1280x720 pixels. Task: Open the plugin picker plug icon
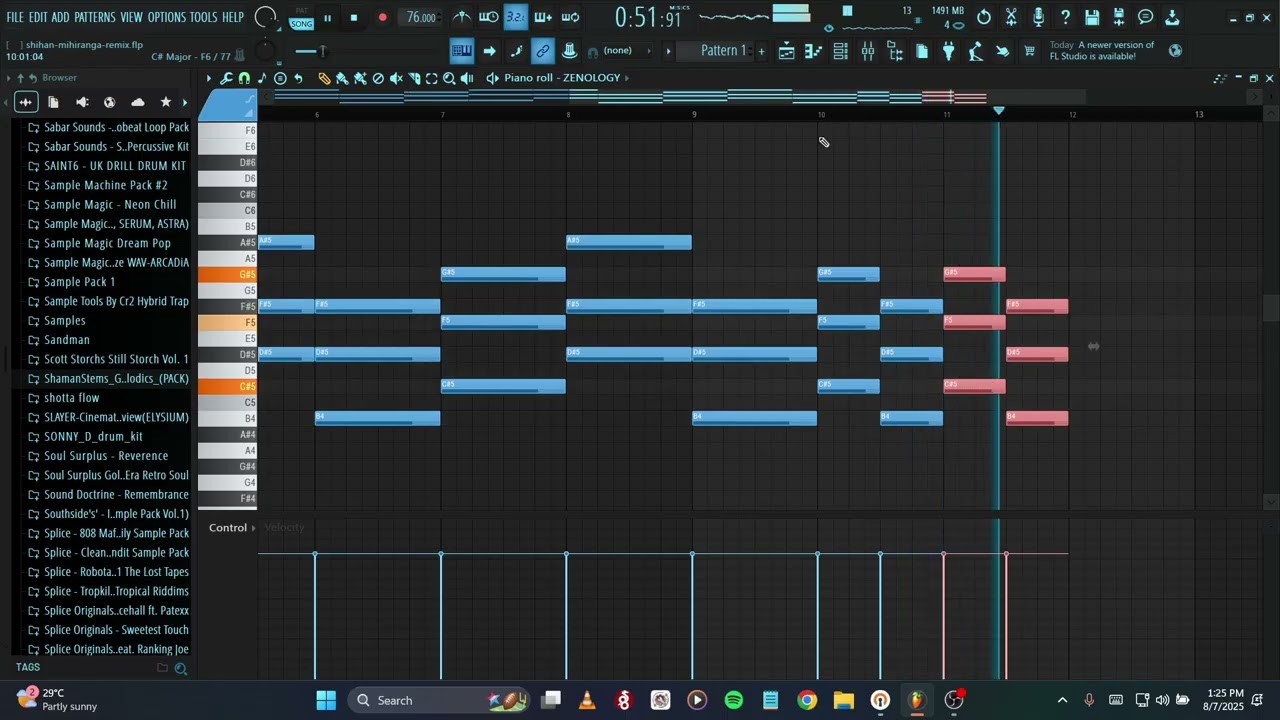pos(949,51)
